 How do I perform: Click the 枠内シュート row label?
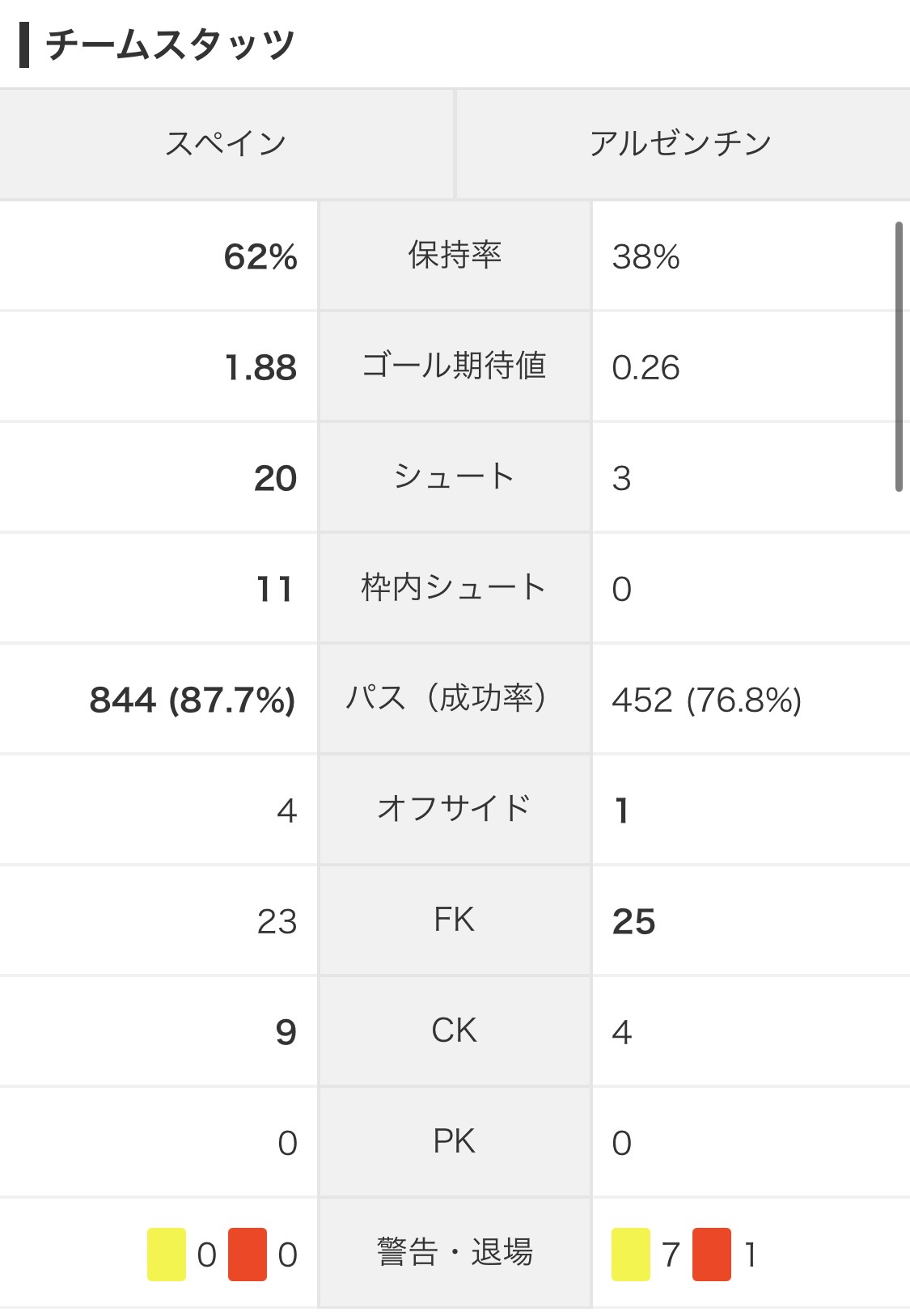pyautogui.click(x=455, y=588)
